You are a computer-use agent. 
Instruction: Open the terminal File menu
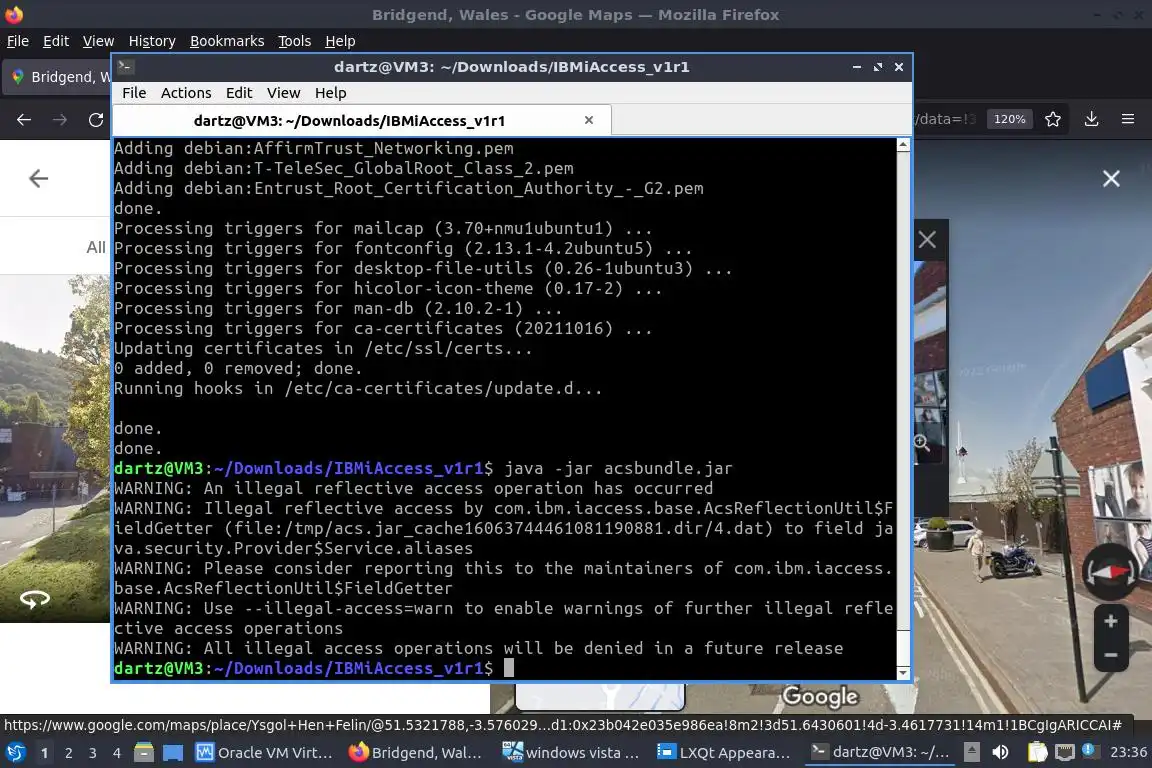pos(134,93)
